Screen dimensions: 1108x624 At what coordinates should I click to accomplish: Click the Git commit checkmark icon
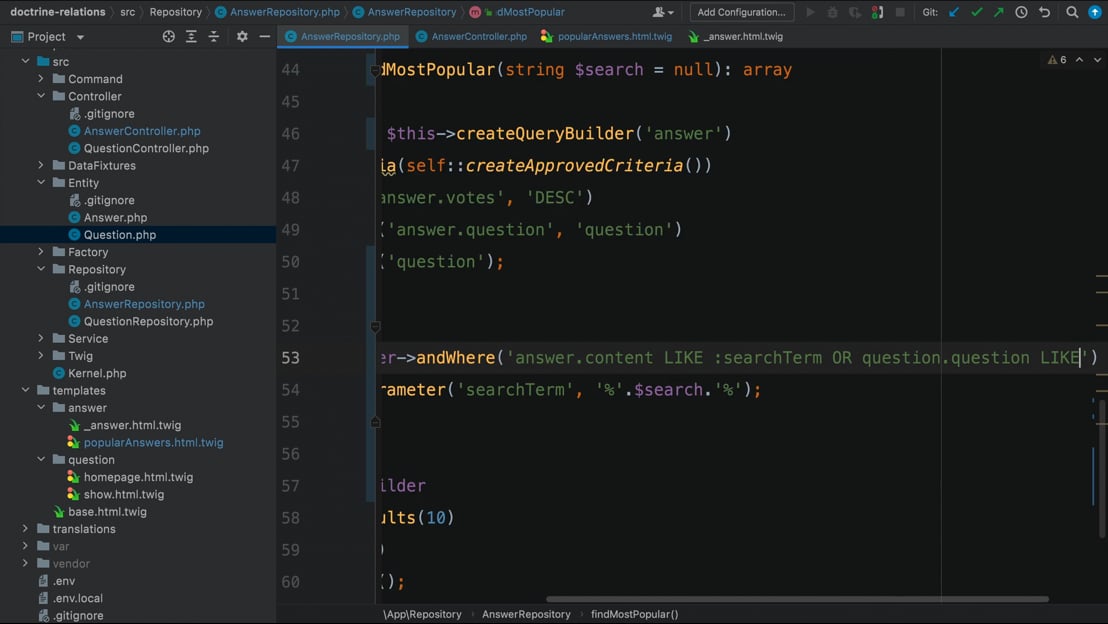(x=976, y=12)
